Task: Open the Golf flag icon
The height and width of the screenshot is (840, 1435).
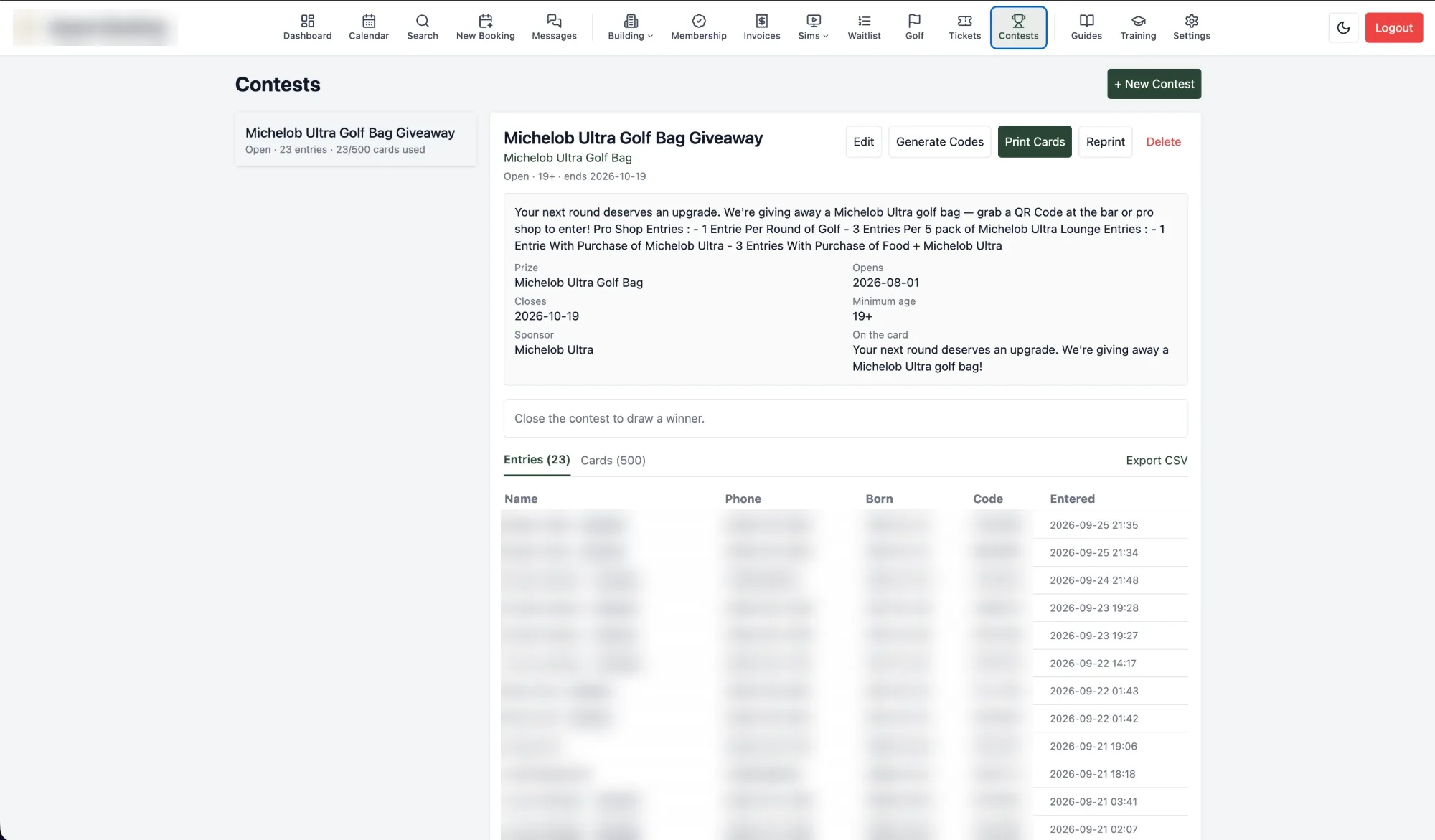Action: pyautogui.click(x=914, y=21)
